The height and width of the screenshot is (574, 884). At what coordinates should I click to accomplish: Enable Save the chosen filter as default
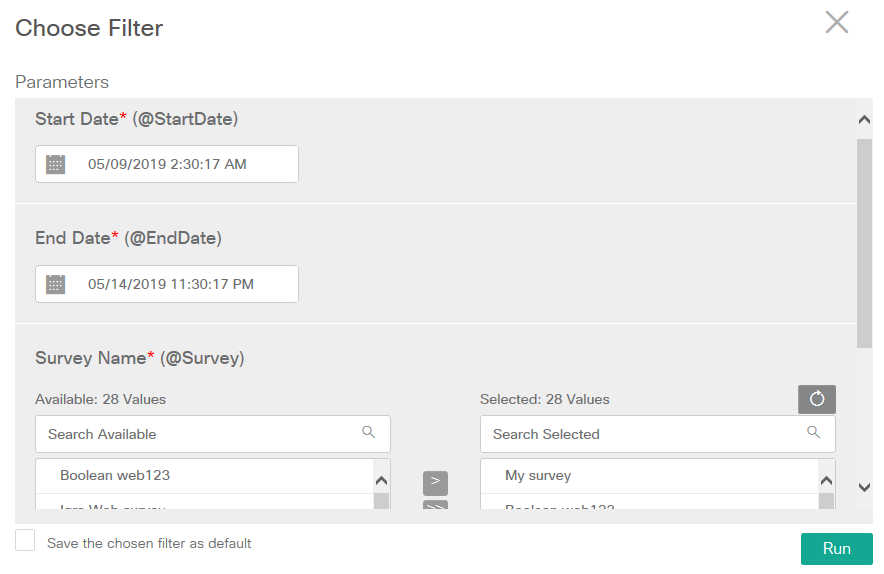coord(25,541)
